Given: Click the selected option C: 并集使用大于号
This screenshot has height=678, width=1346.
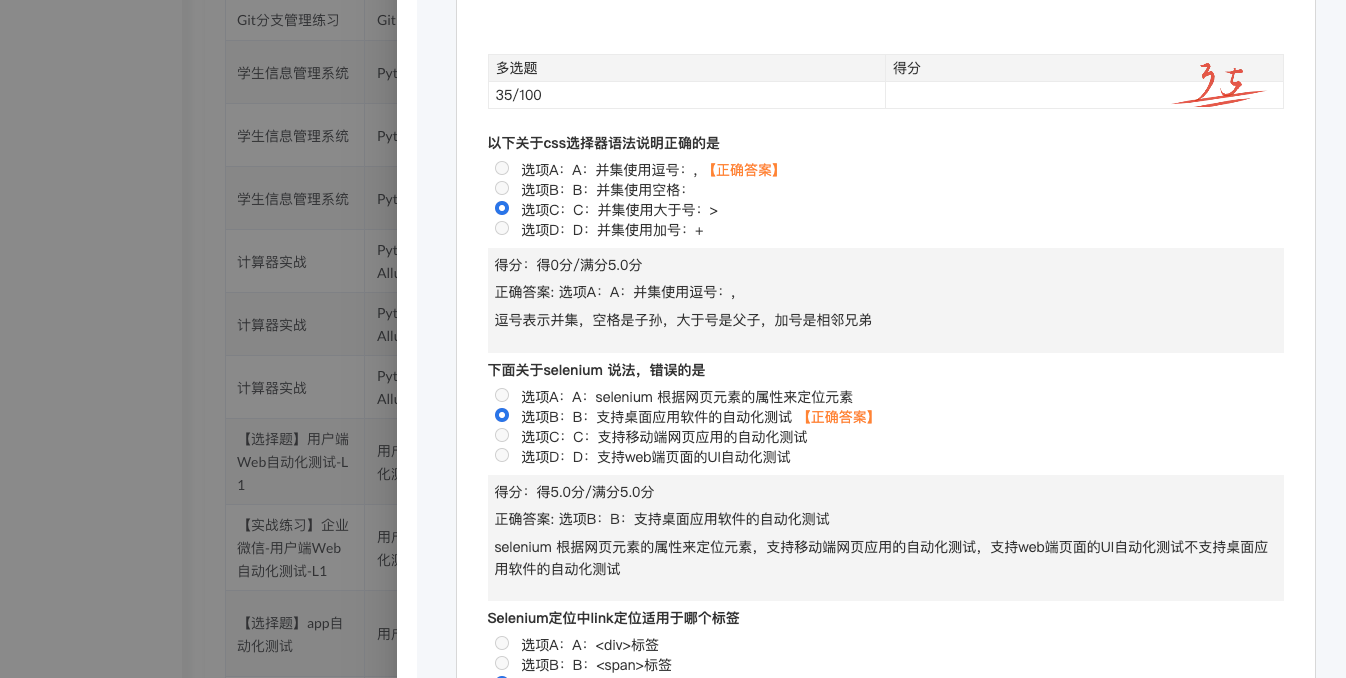Looking at the screenshot, I should (502, 209).
